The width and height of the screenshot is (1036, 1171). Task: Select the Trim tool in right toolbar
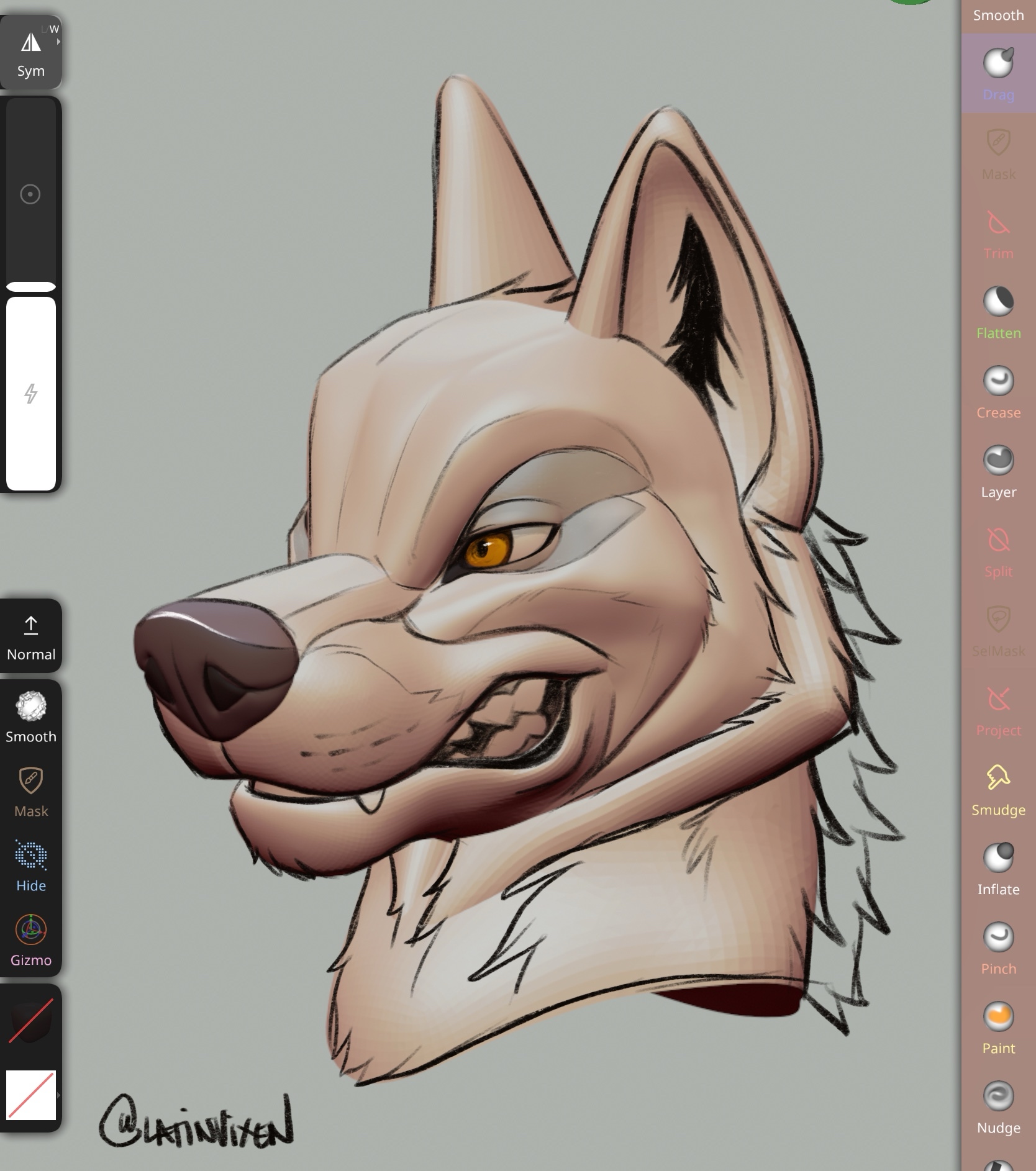(x=997, y=232)
